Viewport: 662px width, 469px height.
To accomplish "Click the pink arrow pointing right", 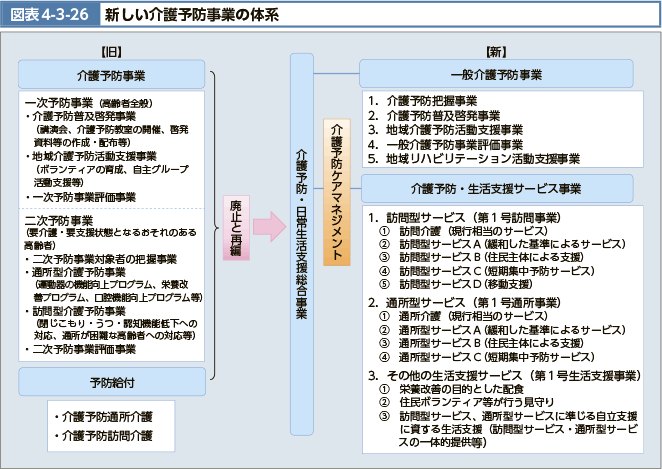I will tap(269, 228).
